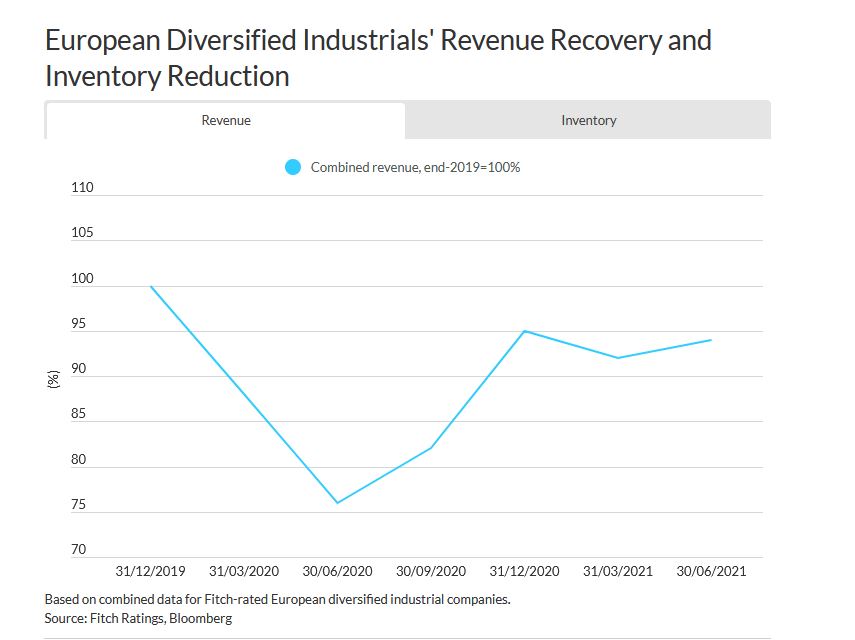The height and width of the screenshot is (640, 855).
Task: Click the line's peak above 31/12/2020
Action: click(524, 331)
